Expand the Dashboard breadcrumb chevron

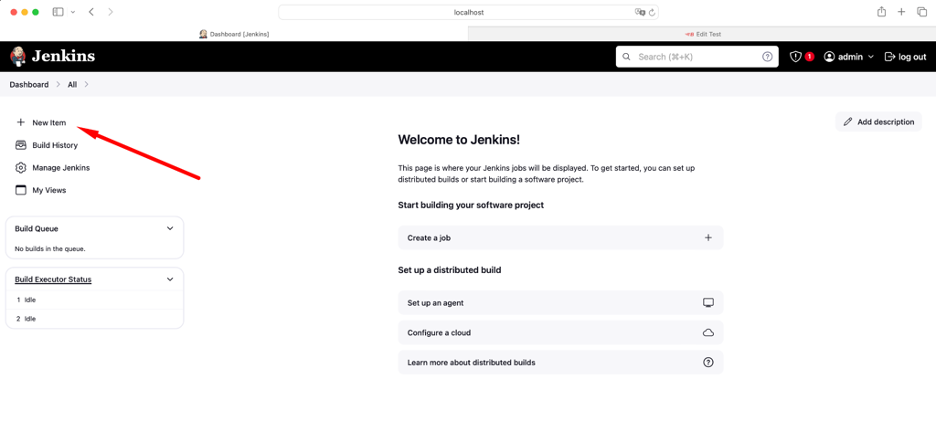58,85
